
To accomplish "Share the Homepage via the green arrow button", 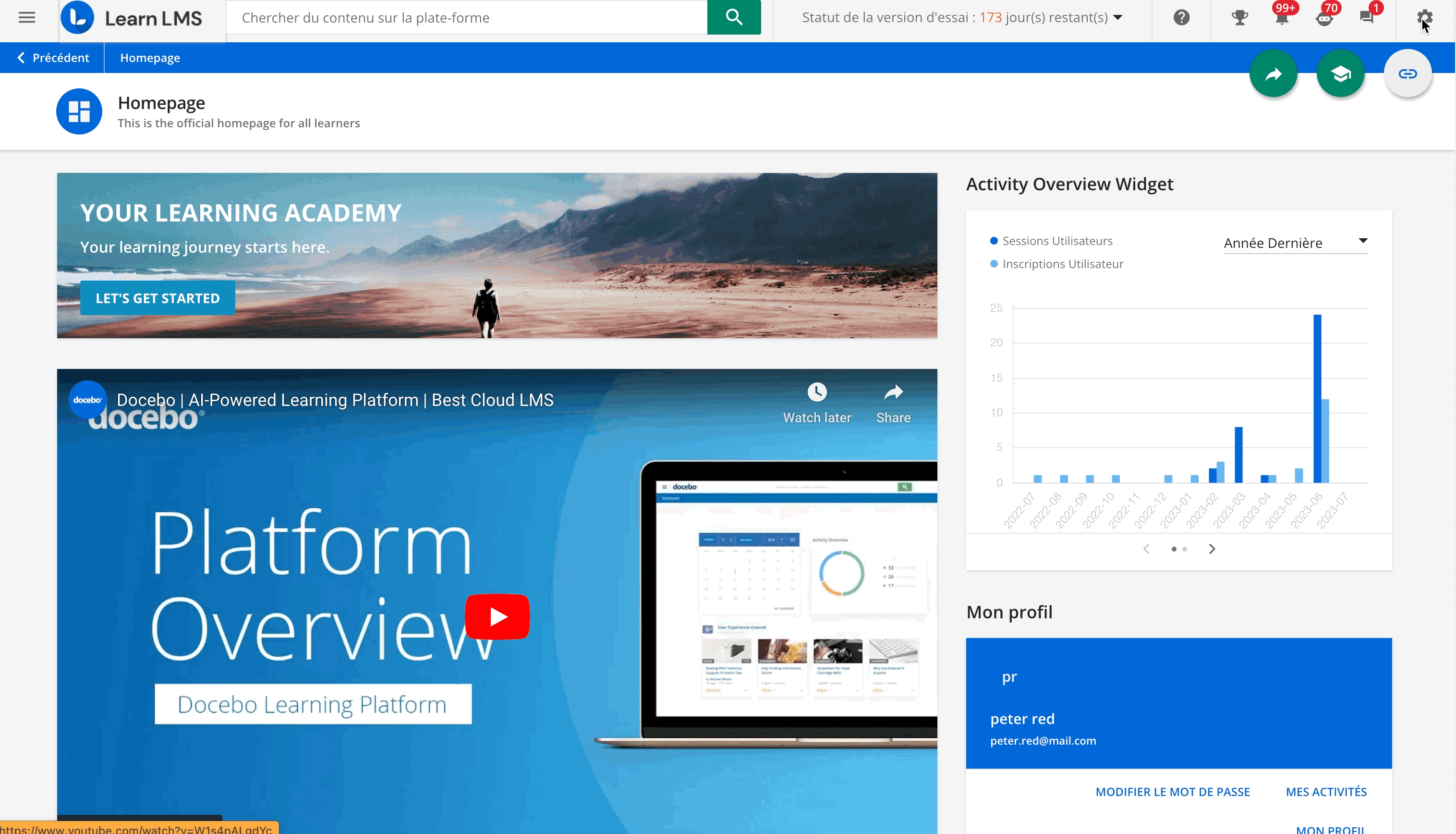I will (x=1274, y=74).
